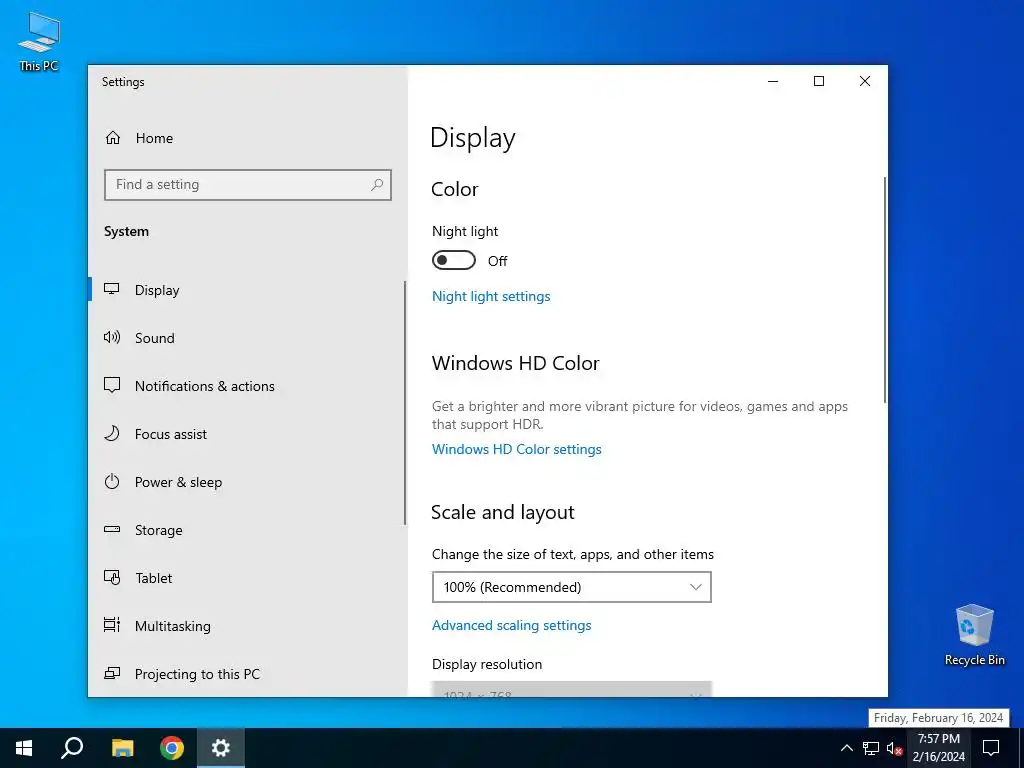Open the taskbar clock and date
This screenshot has width=1024, height=768.
(x=938, y=748)
